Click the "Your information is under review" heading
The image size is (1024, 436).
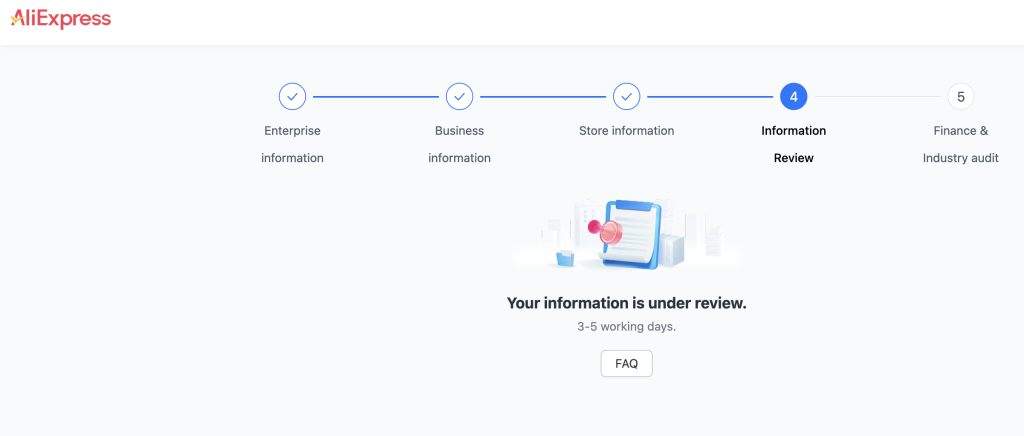click(x=626, y=303)
